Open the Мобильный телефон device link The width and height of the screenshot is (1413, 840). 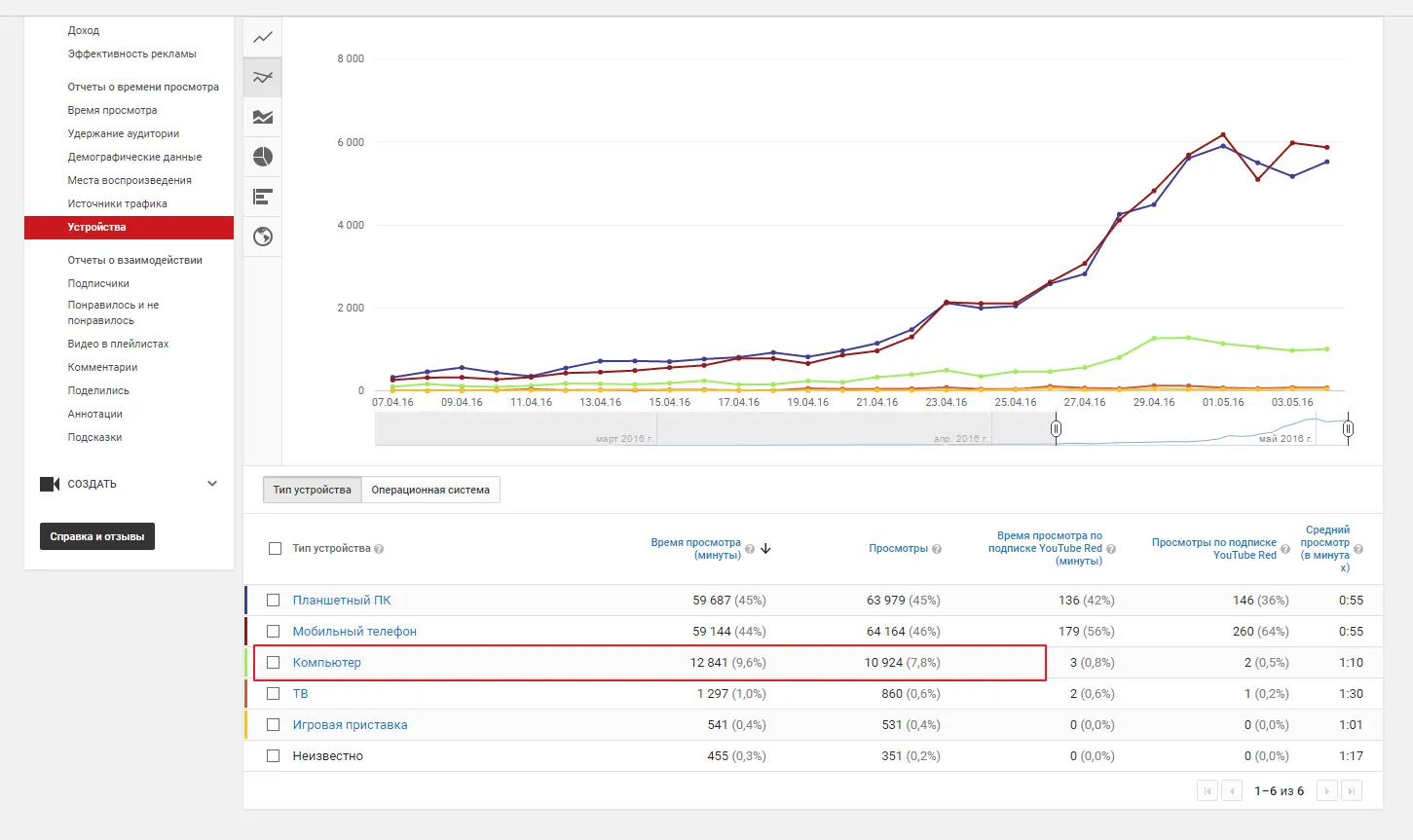[x=354, y=632]
